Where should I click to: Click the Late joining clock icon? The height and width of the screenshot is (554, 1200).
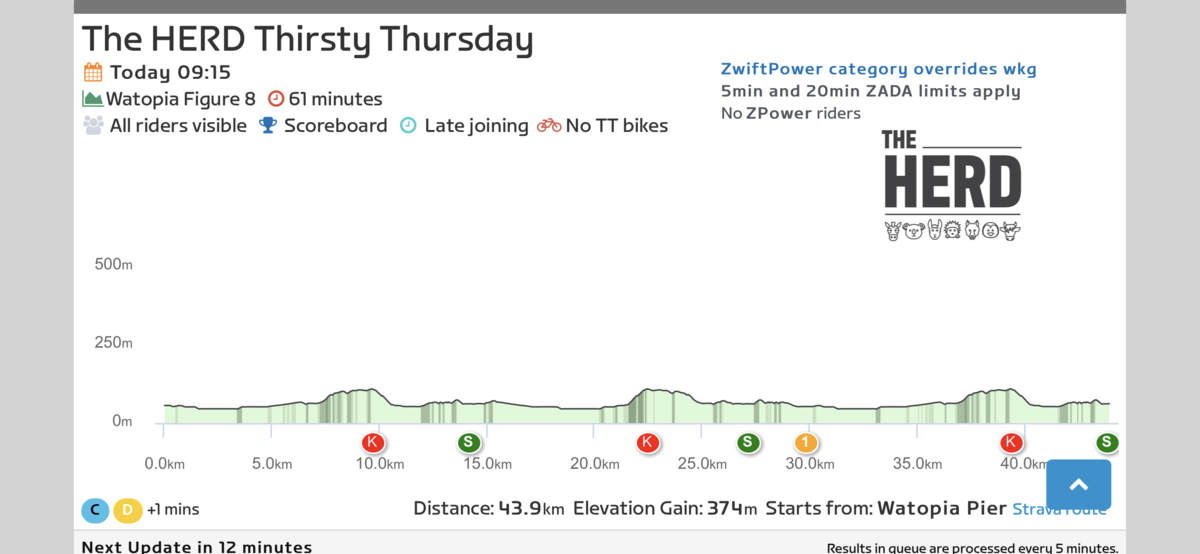point(408,126)
